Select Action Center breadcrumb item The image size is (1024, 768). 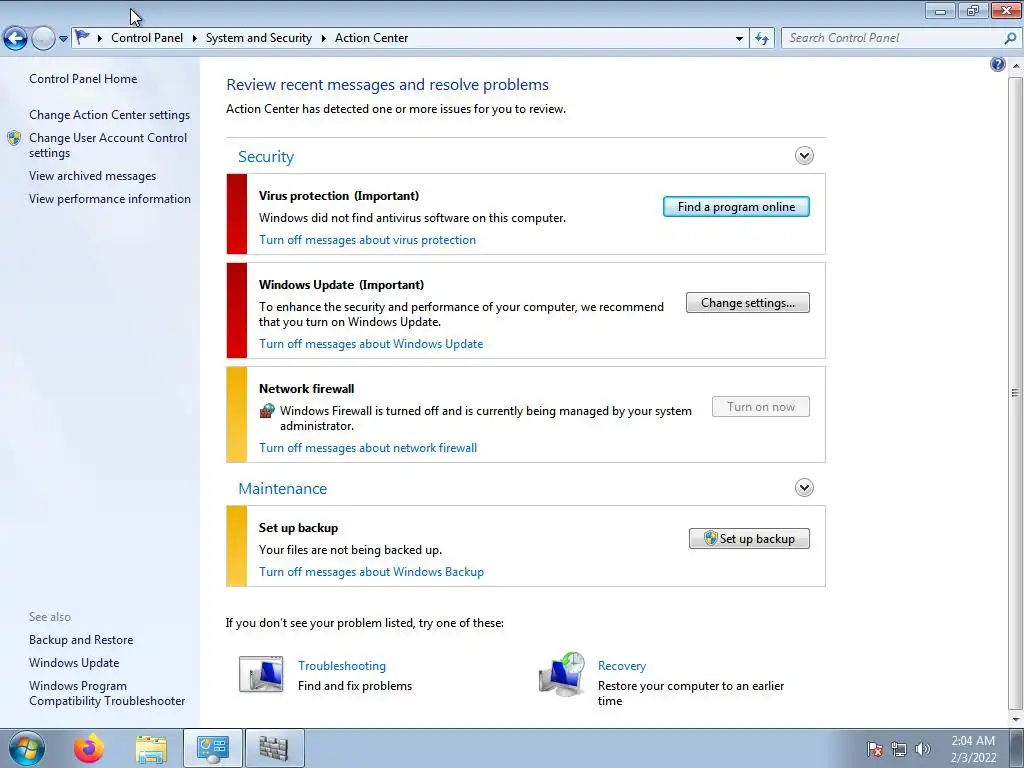(371, 38)
